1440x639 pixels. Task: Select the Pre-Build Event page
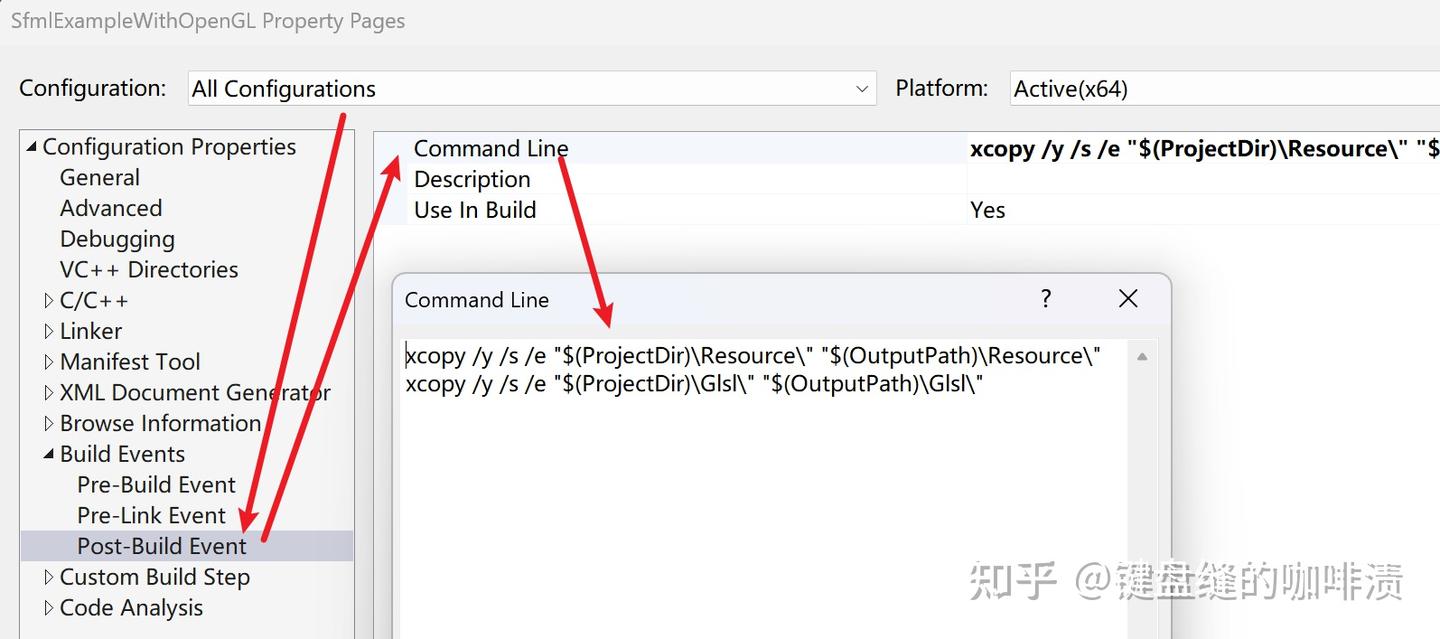pos(156,484)
